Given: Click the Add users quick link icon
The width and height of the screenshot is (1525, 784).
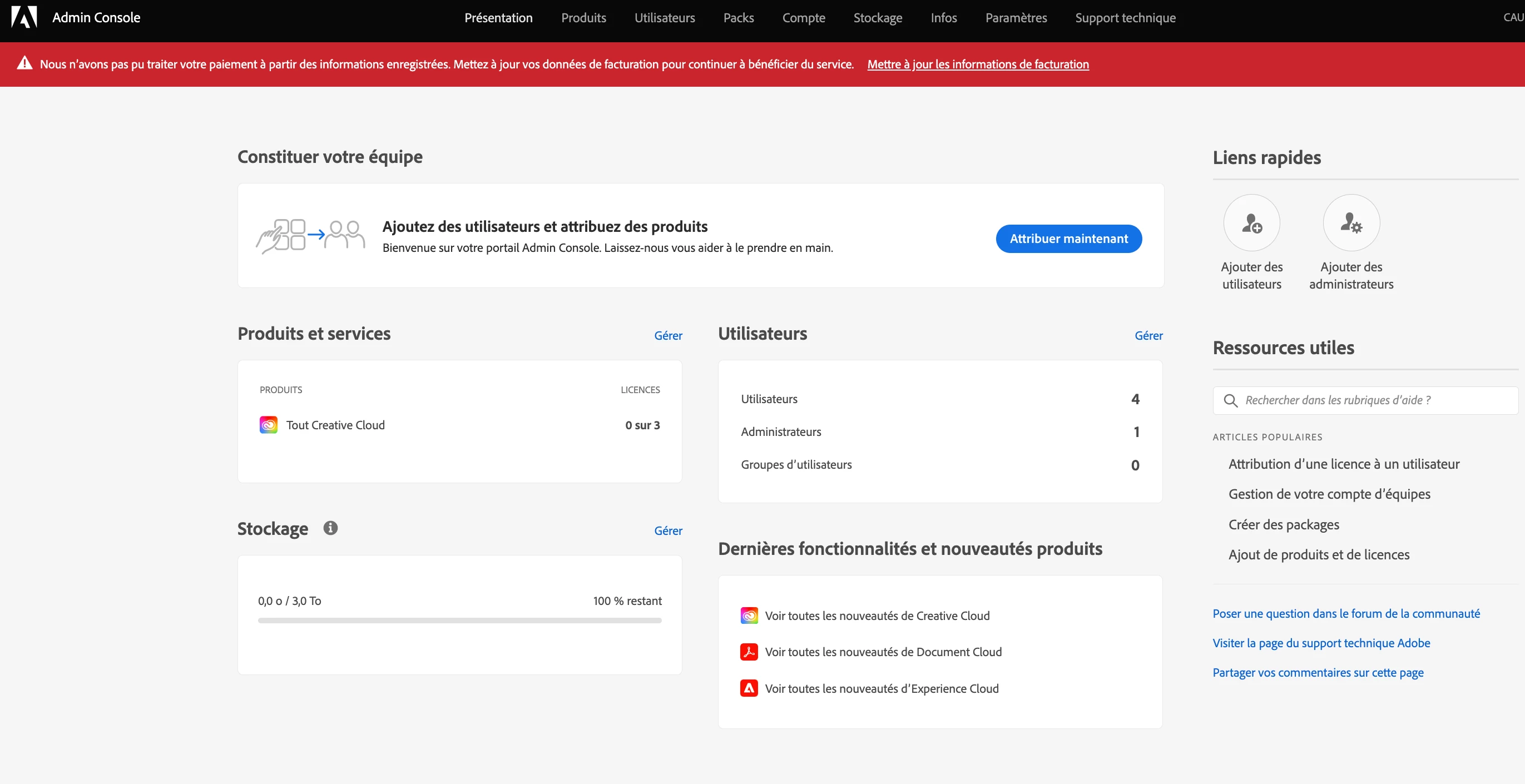Looking at the screenshot, I should 1251,223.
